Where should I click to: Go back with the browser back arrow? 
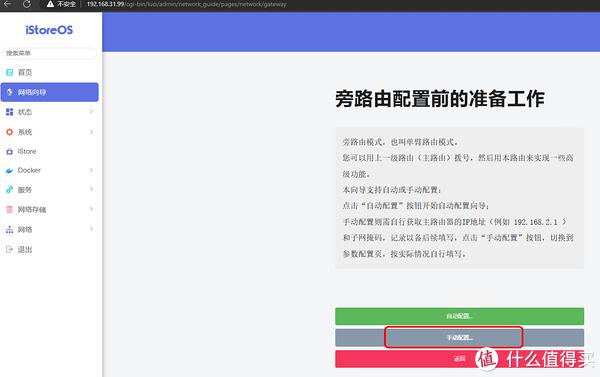click(x=8, y=4)
